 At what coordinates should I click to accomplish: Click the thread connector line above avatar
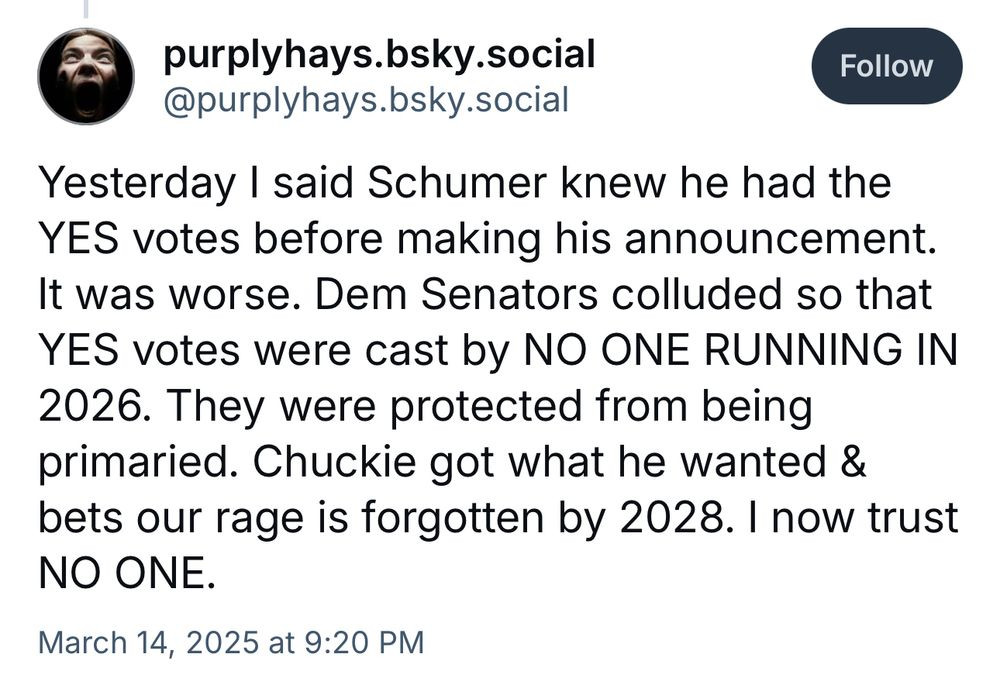pos(85,8)
